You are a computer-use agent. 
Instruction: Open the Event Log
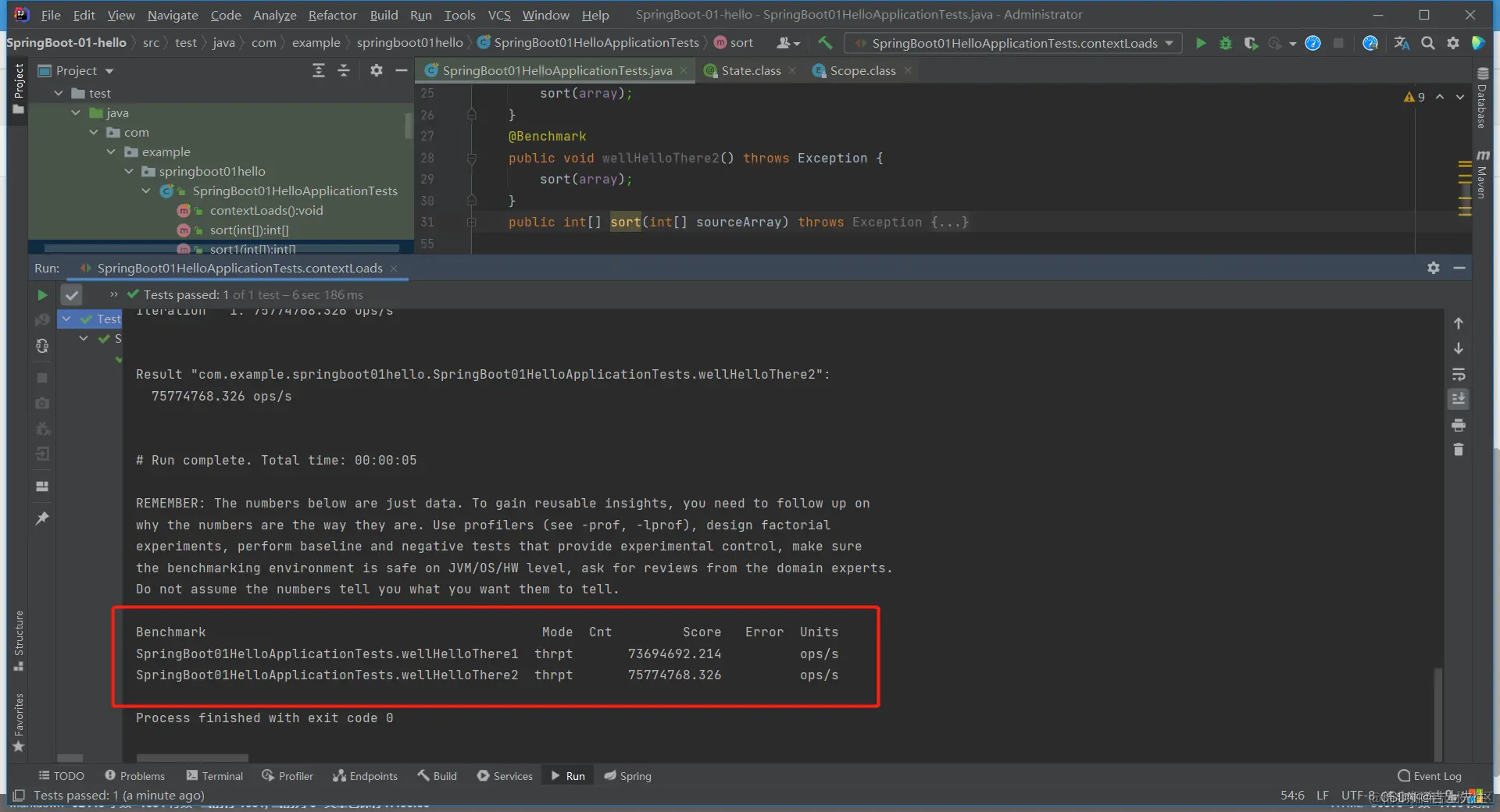click(x=1429, y=776)
